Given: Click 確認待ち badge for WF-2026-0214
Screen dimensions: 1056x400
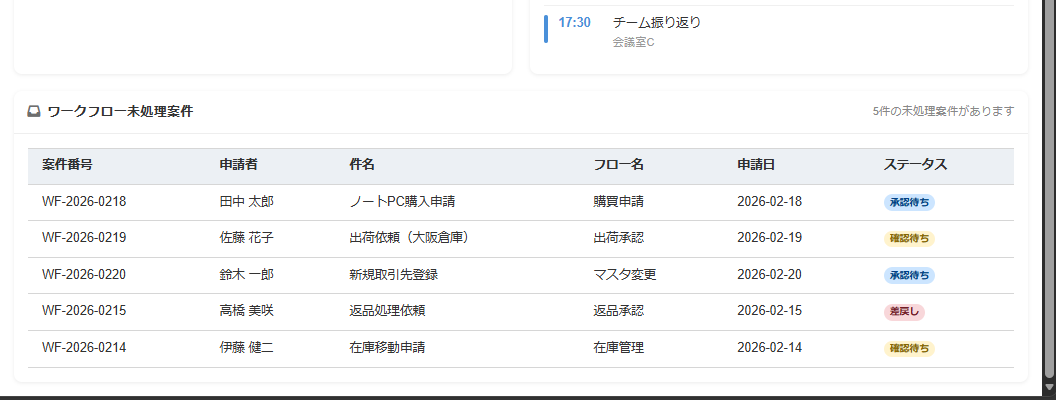Looking at the screenshot, I should pos(909,349).
